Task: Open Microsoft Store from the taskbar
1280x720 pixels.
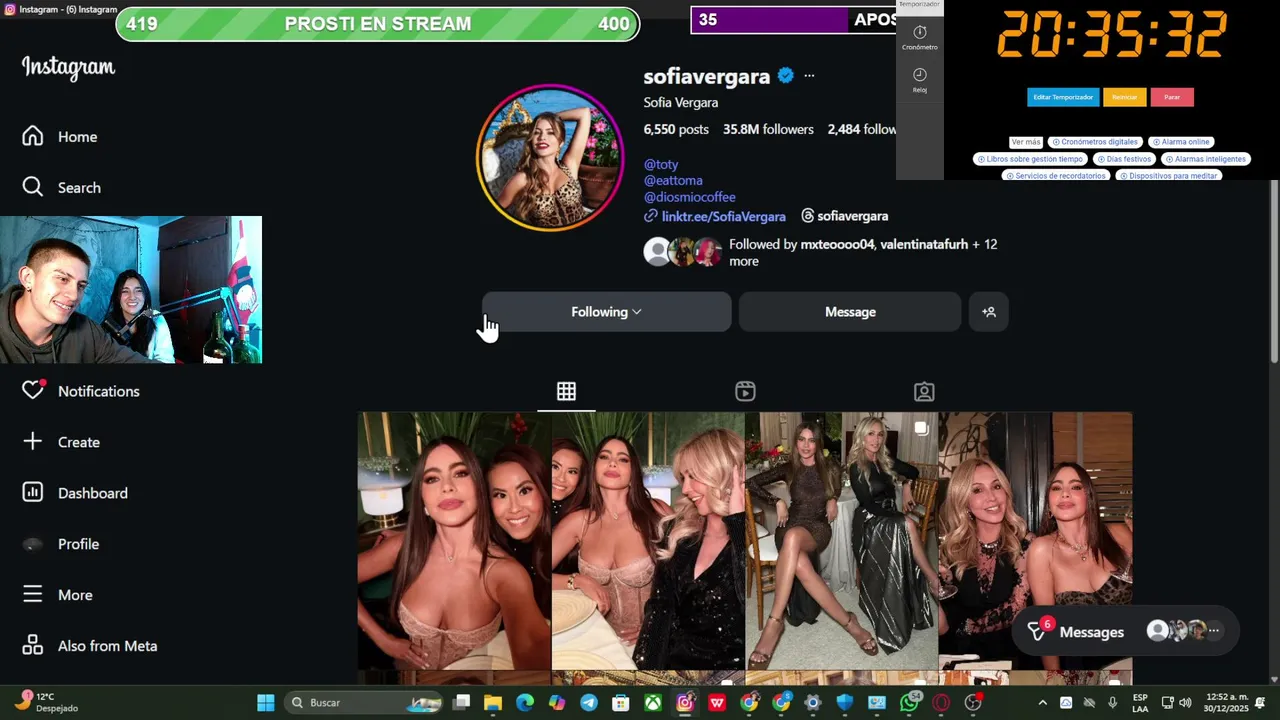Action: [621, 703]
